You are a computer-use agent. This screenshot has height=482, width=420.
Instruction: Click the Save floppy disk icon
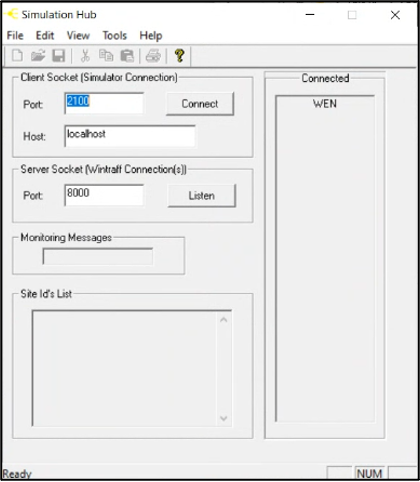tap(58, 55)
